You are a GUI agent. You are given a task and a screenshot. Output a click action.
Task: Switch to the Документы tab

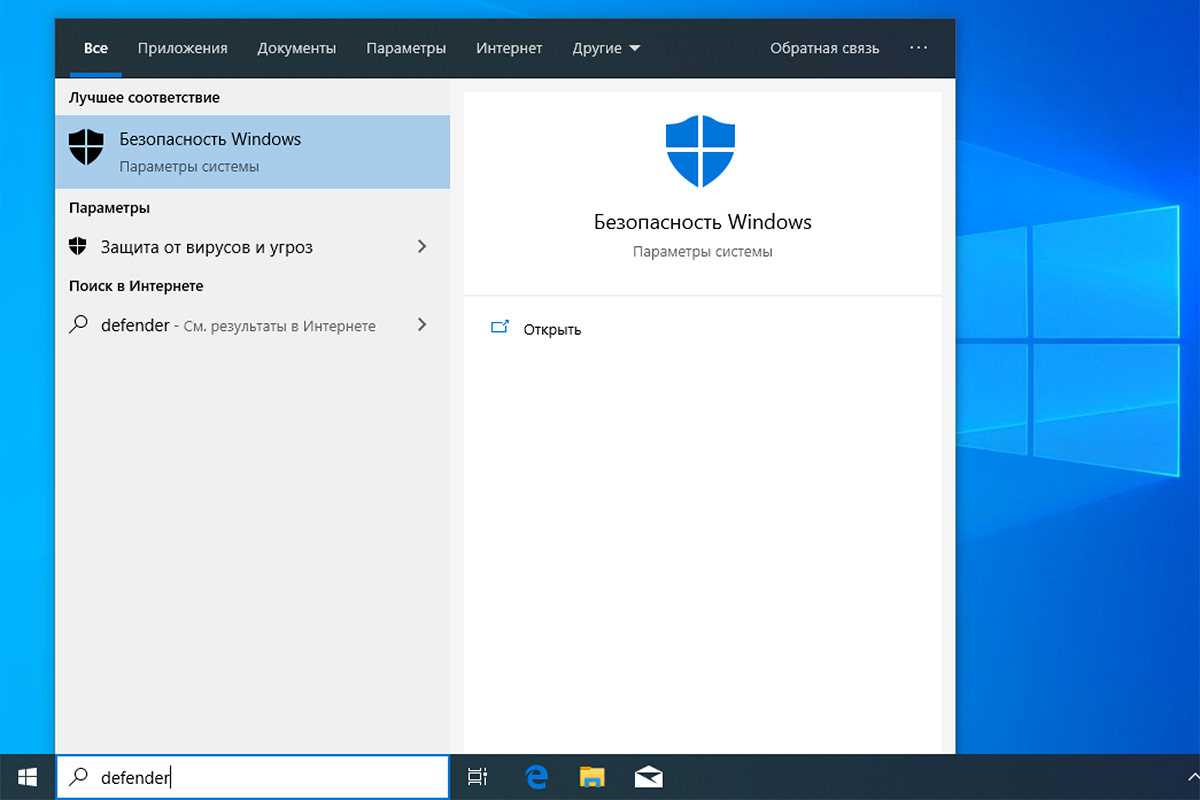pyautogui.click(x=297, y=48)
